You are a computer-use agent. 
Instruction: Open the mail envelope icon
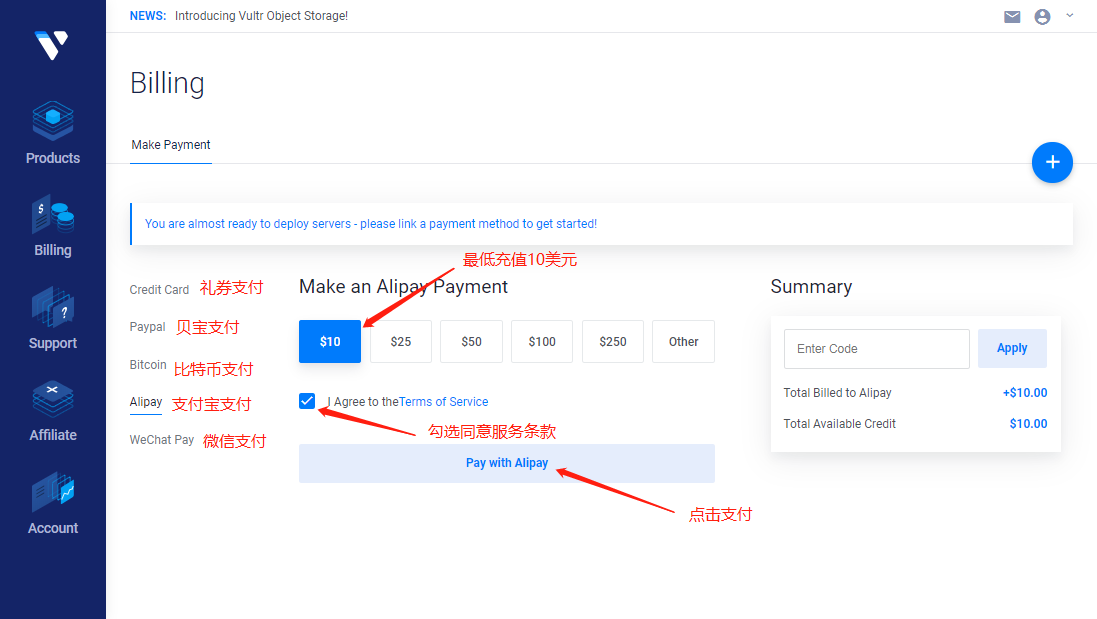[1012, 17]
